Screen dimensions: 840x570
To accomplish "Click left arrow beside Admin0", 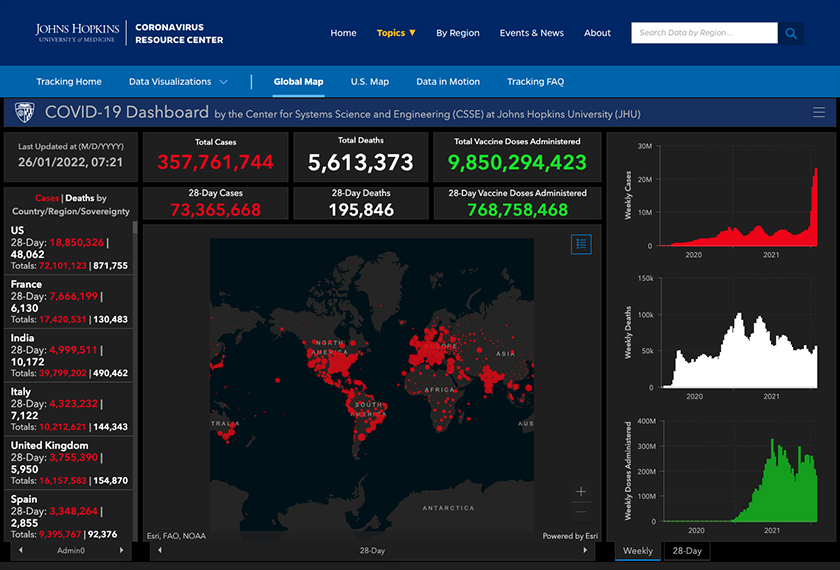I will coord(22,550).
